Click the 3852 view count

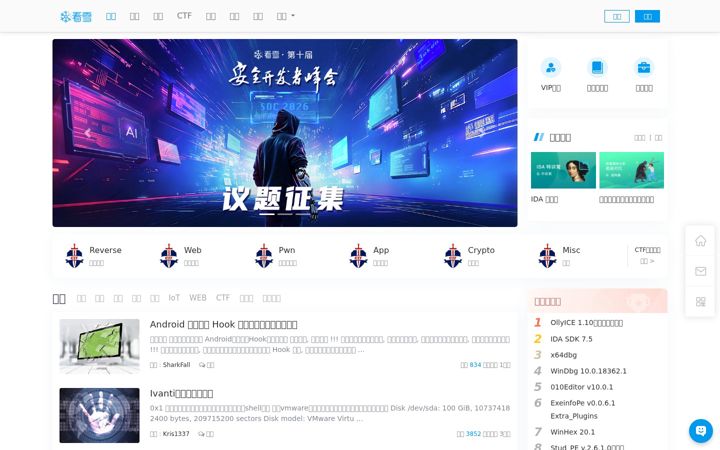point(473,433)
